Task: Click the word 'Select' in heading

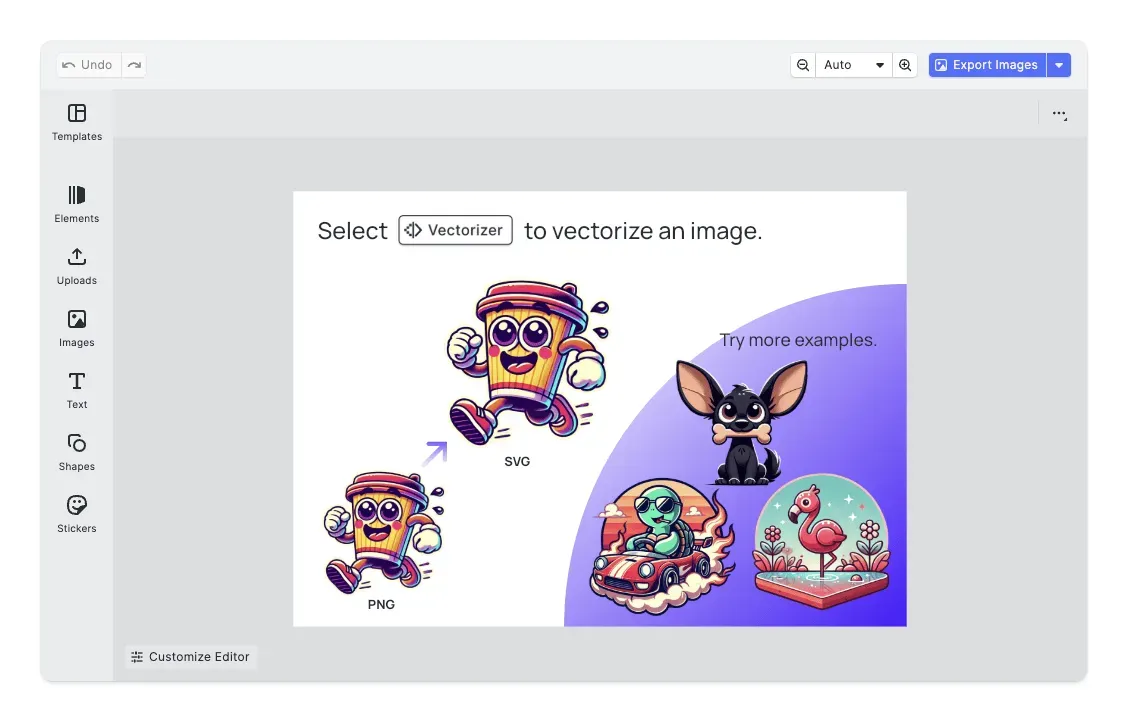Action: coord(352,231)
